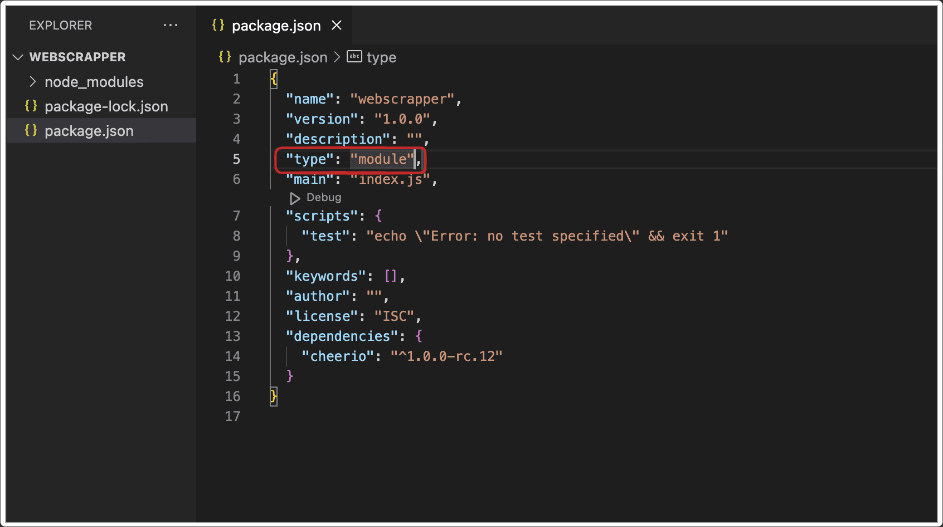Close the package.json tab

337,25
